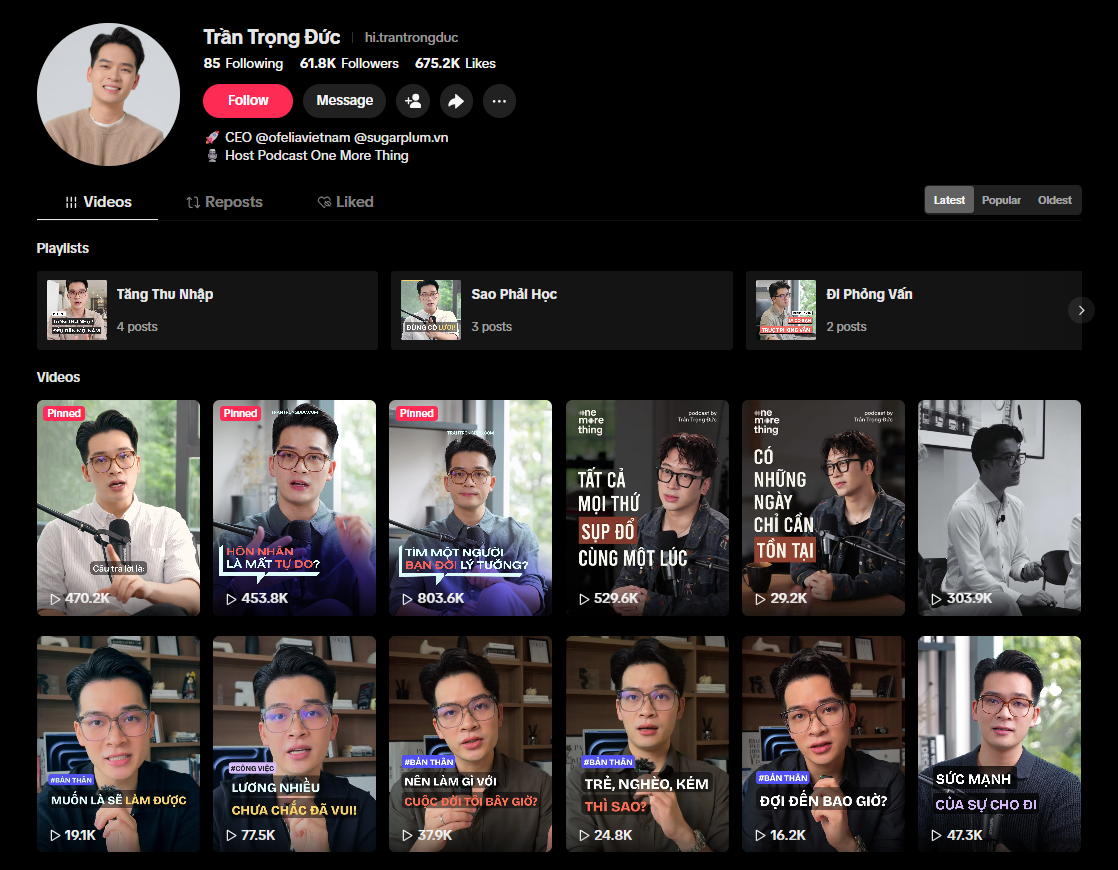Click the share arrow icon
1118x870 pixels.
tap(456, 101)
